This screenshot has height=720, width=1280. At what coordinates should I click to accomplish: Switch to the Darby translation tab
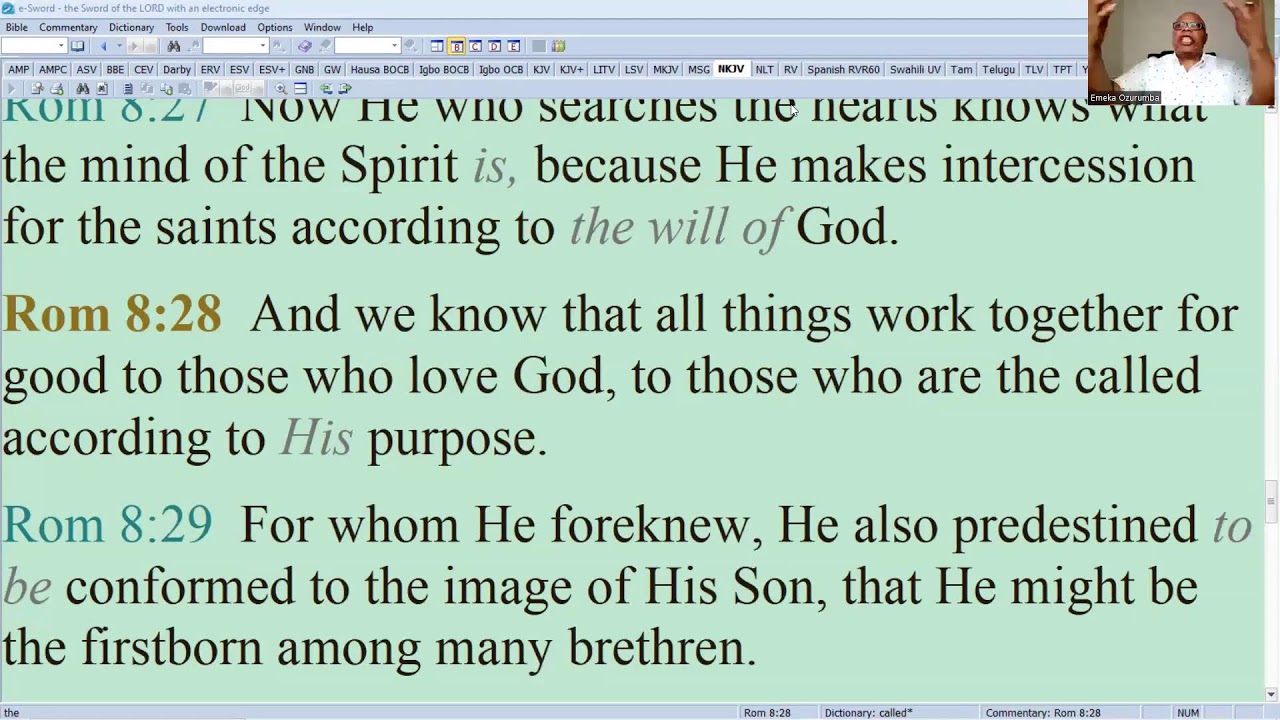coord(177,69)
